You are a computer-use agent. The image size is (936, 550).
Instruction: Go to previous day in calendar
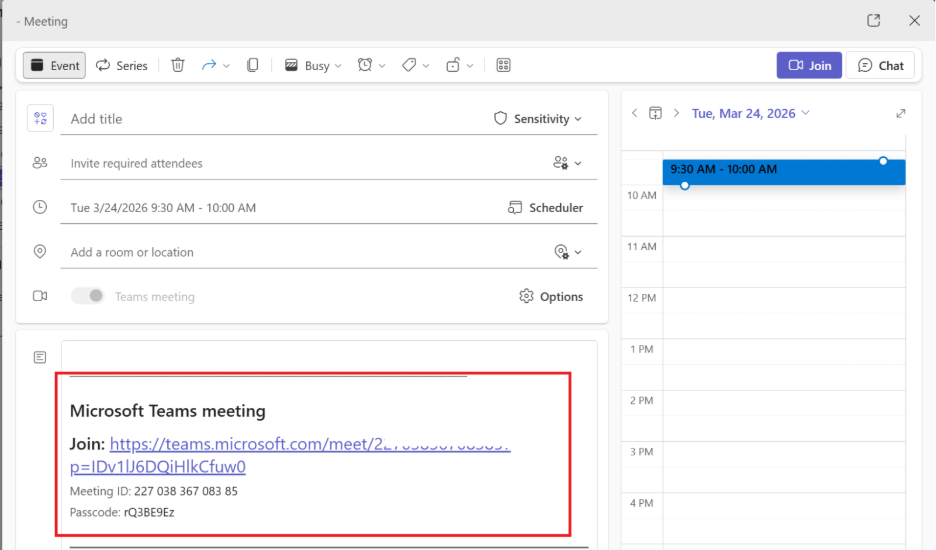[x=635, y=113]
